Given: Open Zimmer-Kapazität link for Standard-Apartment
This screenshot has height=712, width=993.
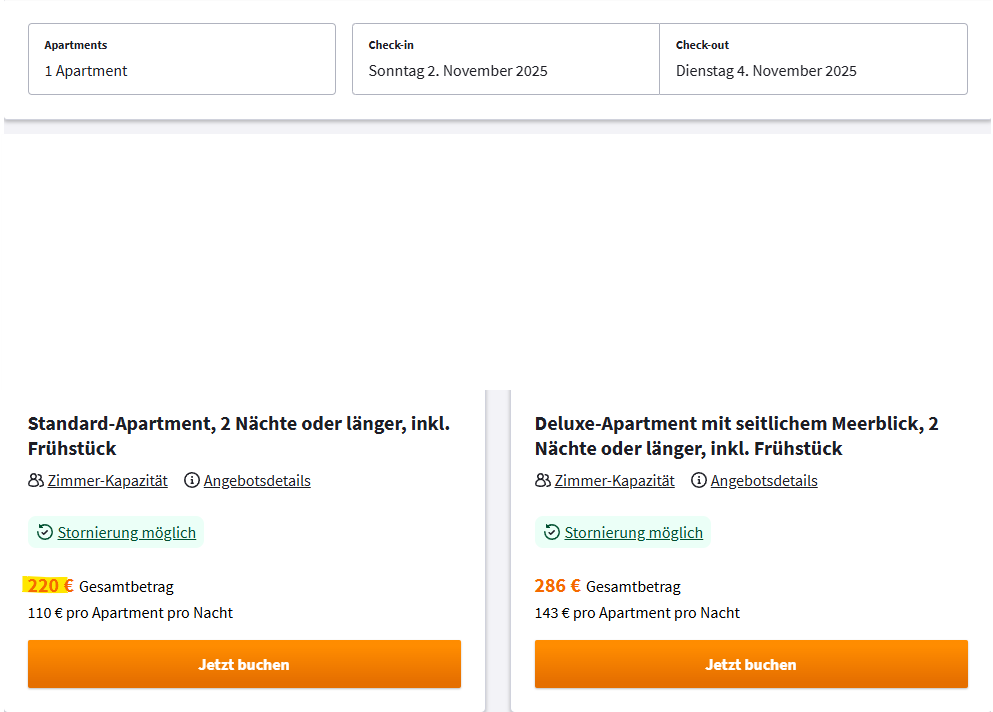Looking at the screenshot, I should click(x=108, y=481).
